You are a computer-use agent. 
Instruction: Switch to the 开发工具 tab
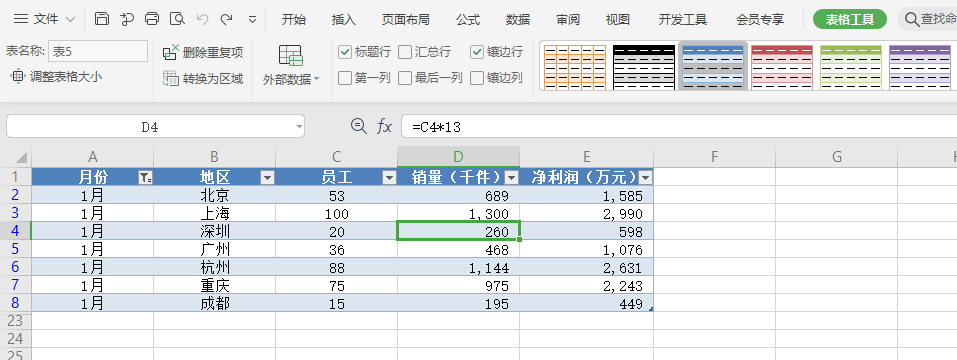[683, 20]
